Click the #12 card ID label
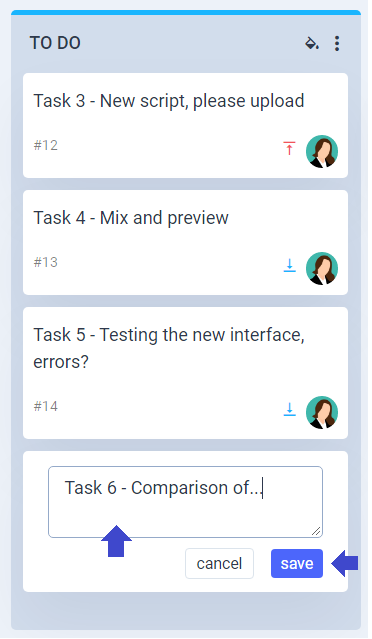Image resolution: width=372 pixels, height=639 pixels. coord(46,145)
